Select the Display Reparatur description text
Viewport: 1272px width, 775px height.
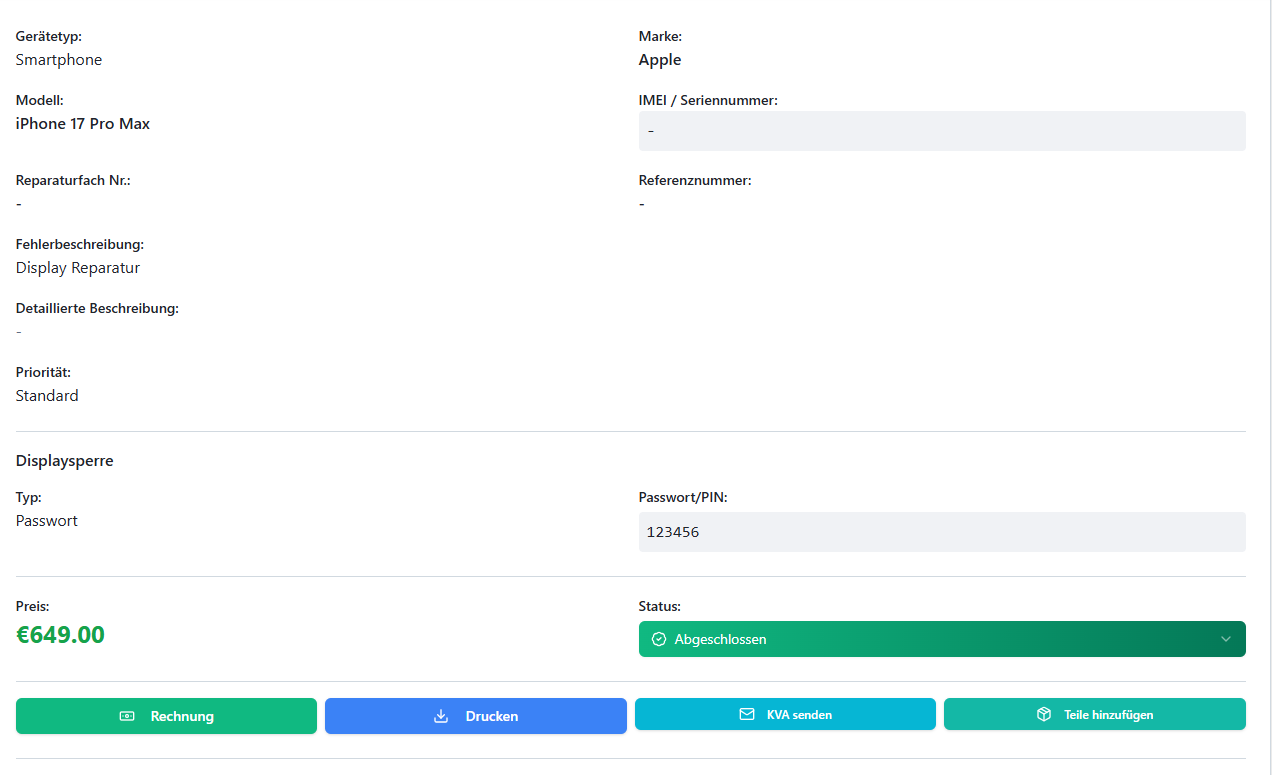78,268
